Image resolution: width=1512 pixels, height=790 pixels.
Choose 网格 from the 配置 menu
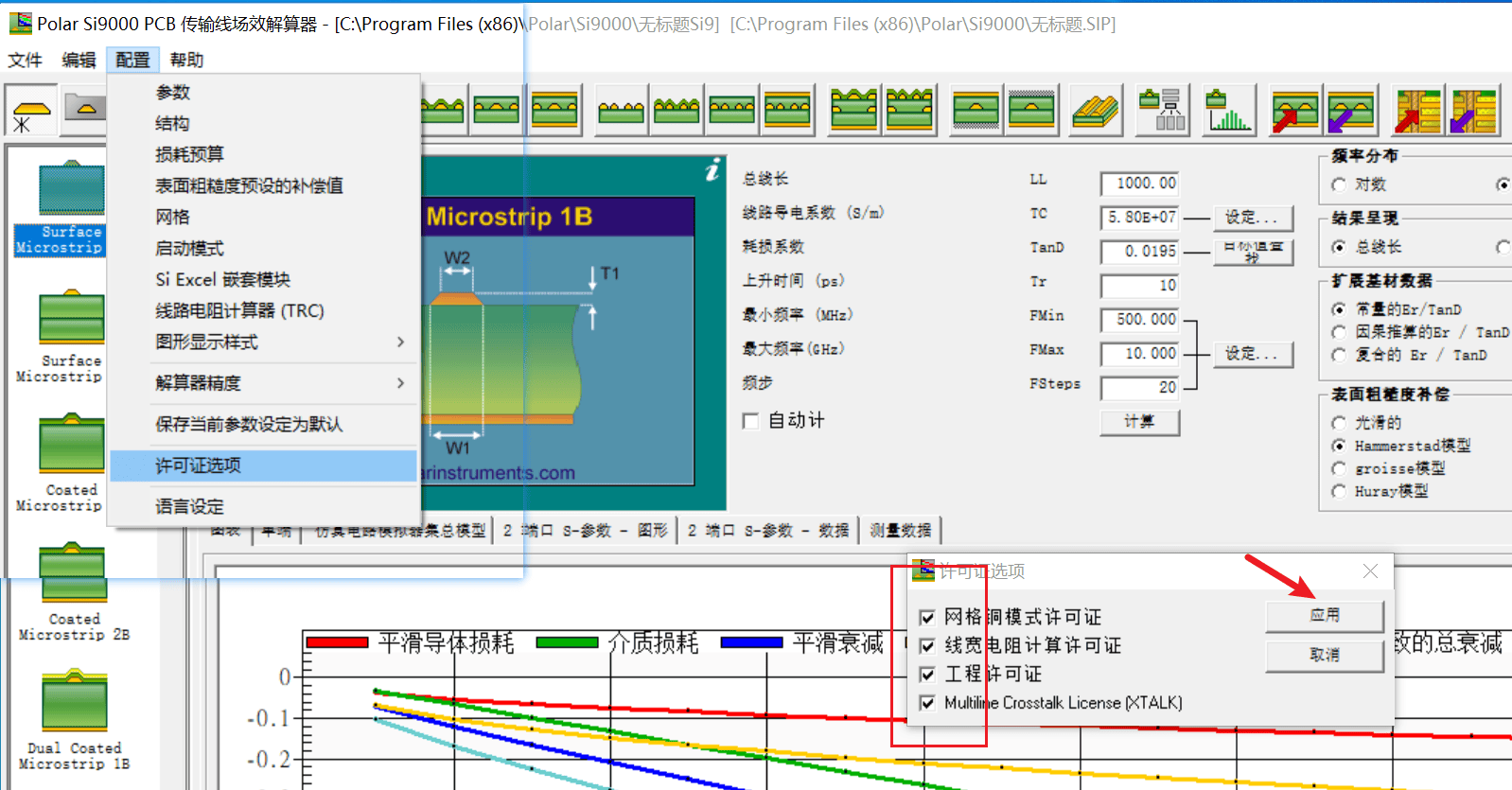(263, 217)
